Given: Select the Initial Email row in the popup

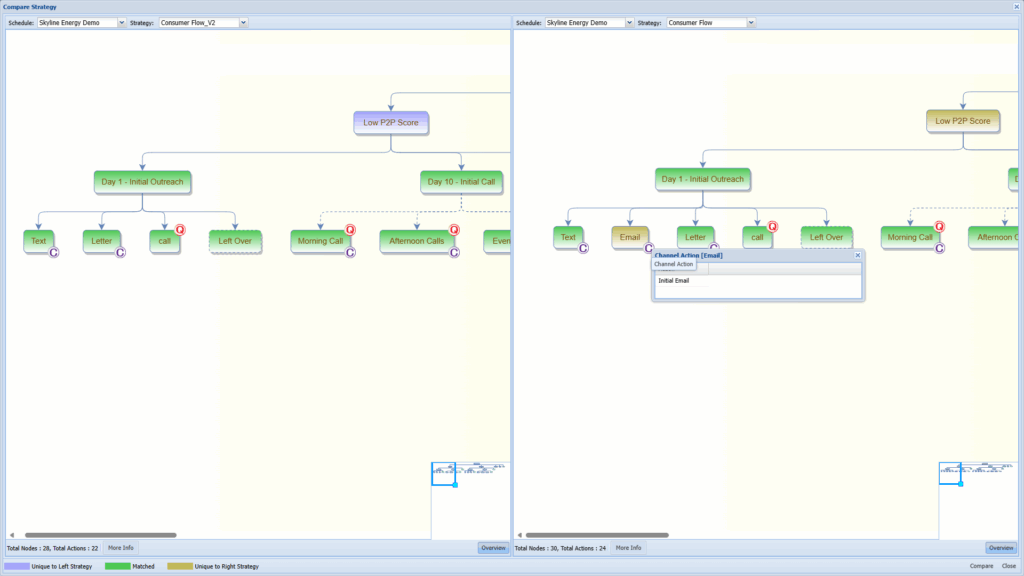Looking at the screenshot, I should coord(675,281).
